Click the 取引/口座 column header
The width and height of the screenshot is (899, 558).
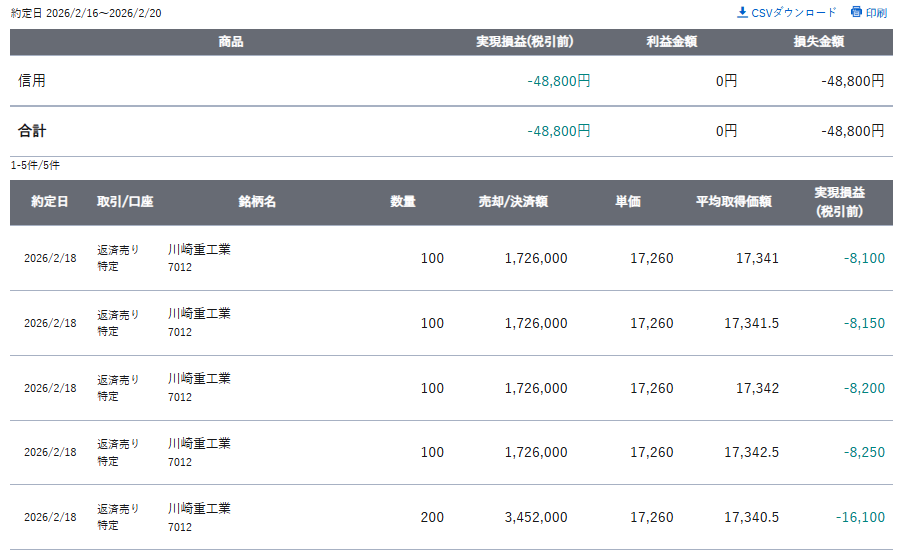[125, 202]
